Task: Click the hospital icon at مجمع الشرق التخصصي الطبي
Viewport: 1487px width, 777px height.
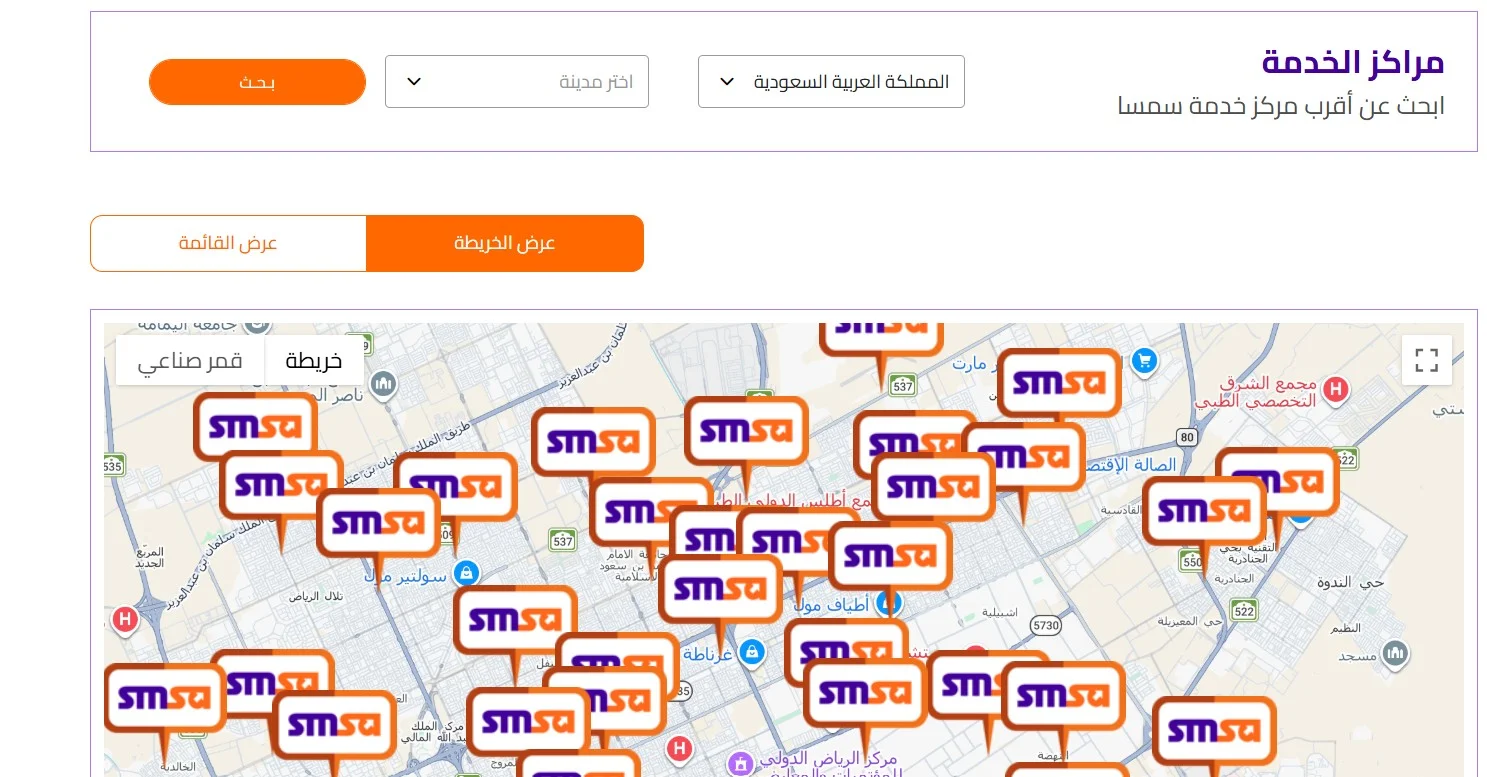Action: tap(1335, 390)
